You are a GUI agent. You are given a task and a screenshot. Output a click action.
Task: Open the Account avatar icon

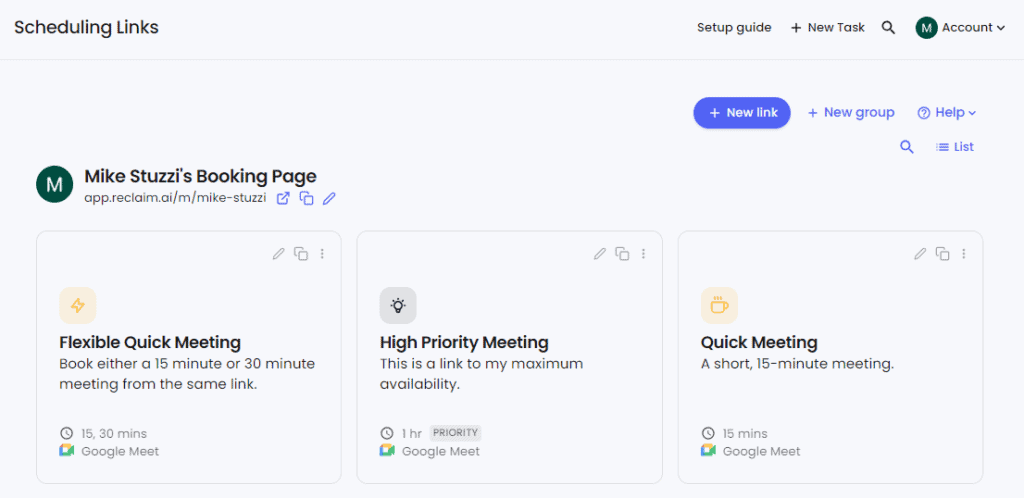926,27
